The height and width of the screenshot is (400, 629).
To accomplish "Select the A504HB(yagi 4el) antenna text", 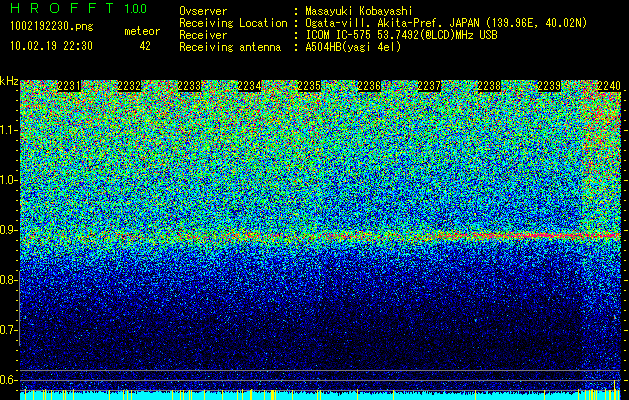I will 353,47.
